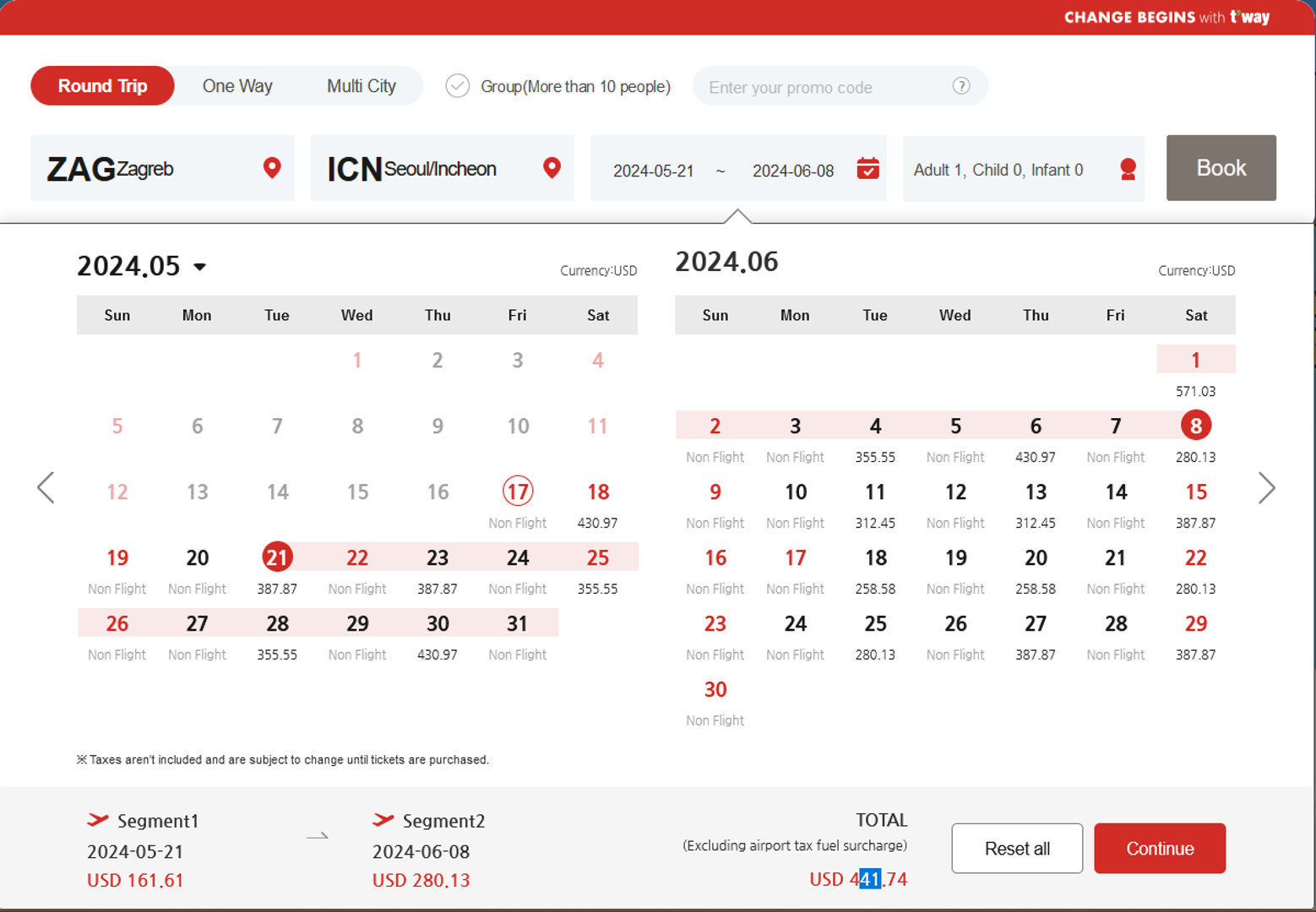Click the passenger person icon
This screenshot has width=1316, height=912.
pos(1128,170)
